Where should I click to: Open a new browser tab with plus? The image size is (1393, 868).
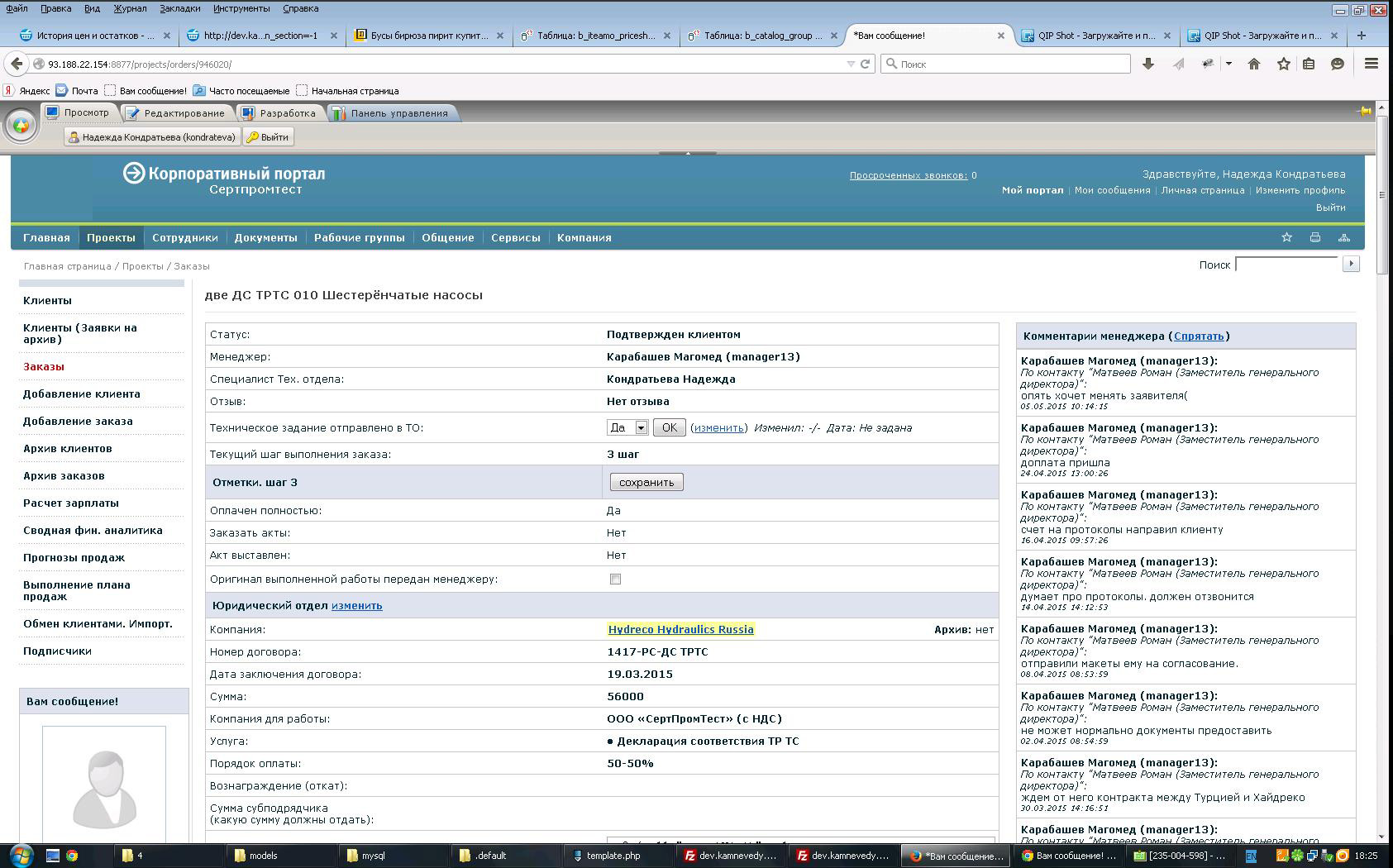tap(1362, 36)
